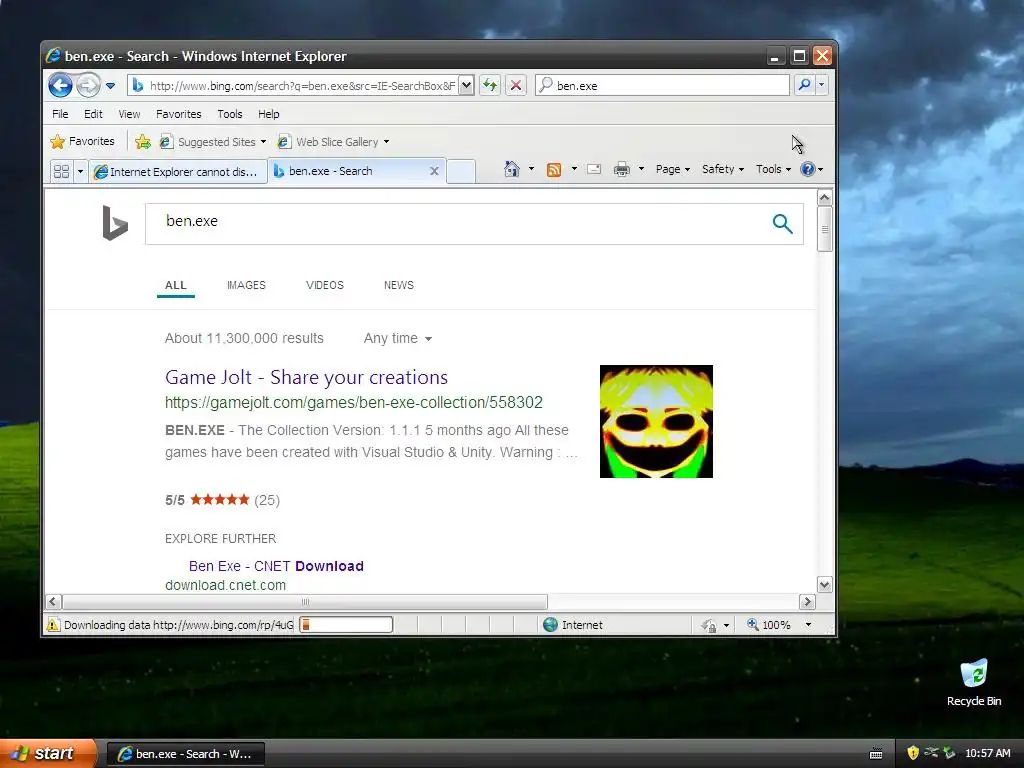Switch to the IMAGES tab
This screenshot has height=768, width=1024.
tap(246, 285)
